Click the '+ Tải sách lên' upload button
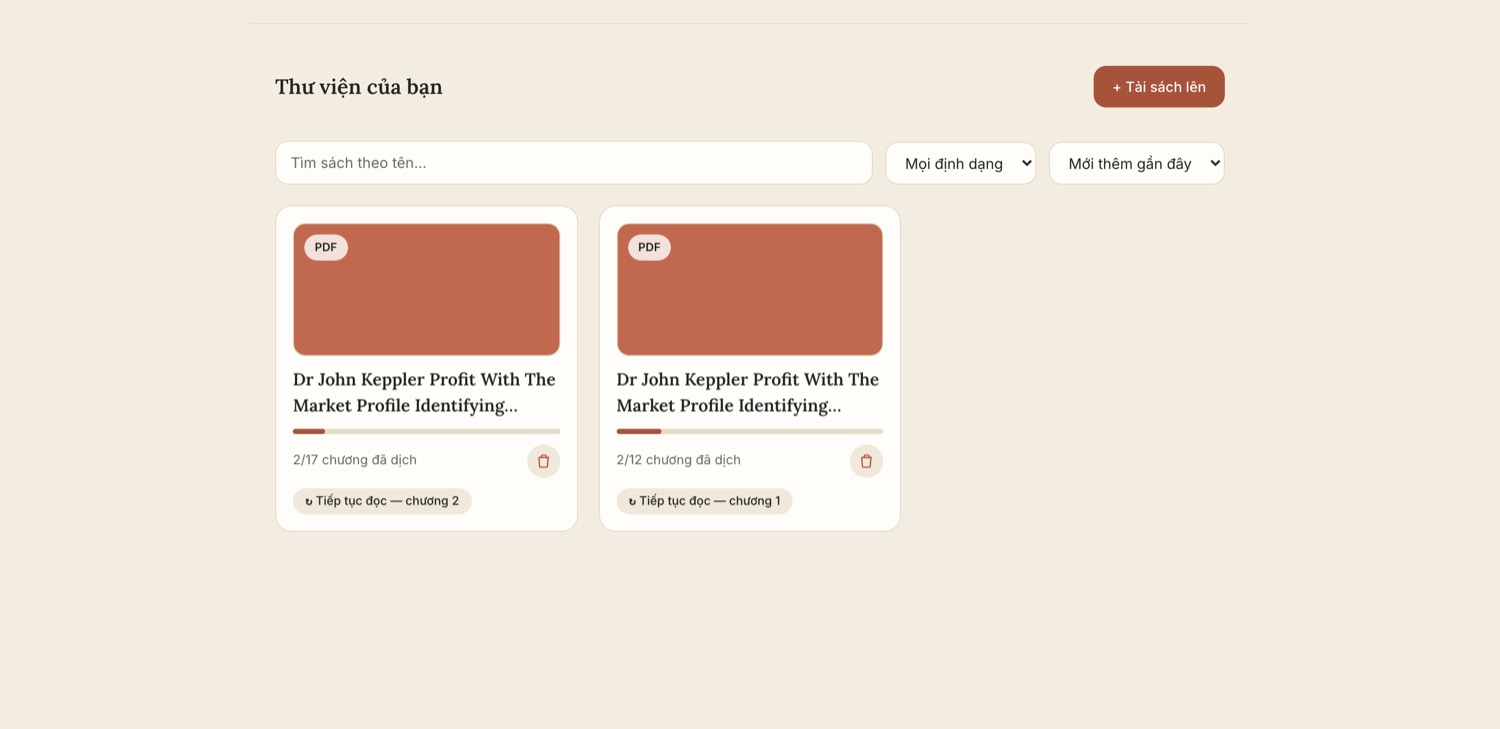1500x729 pixels. (1158, 87)
